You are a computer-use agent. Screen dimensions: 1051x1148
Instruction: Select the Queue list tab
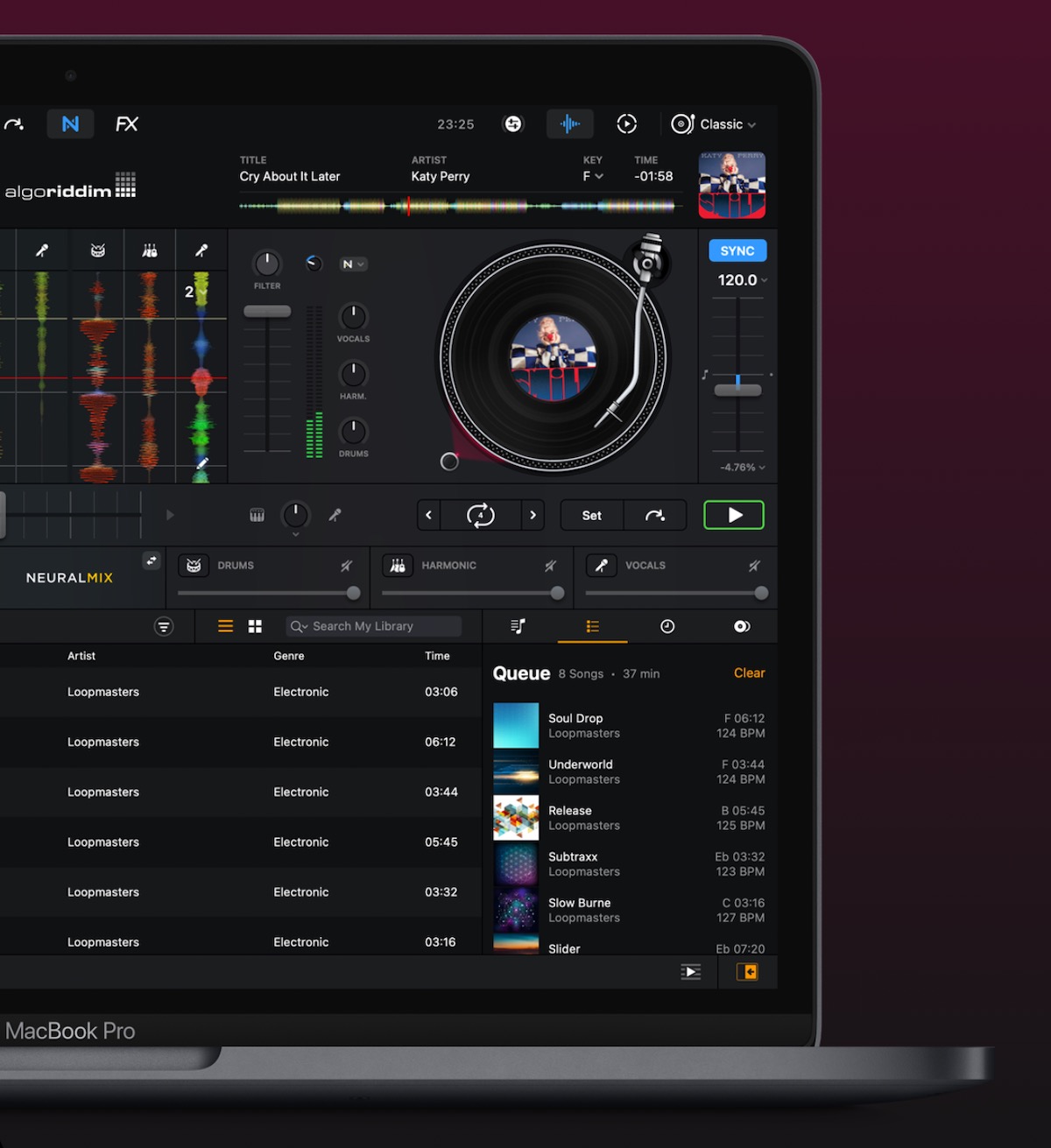coord(593,626)
